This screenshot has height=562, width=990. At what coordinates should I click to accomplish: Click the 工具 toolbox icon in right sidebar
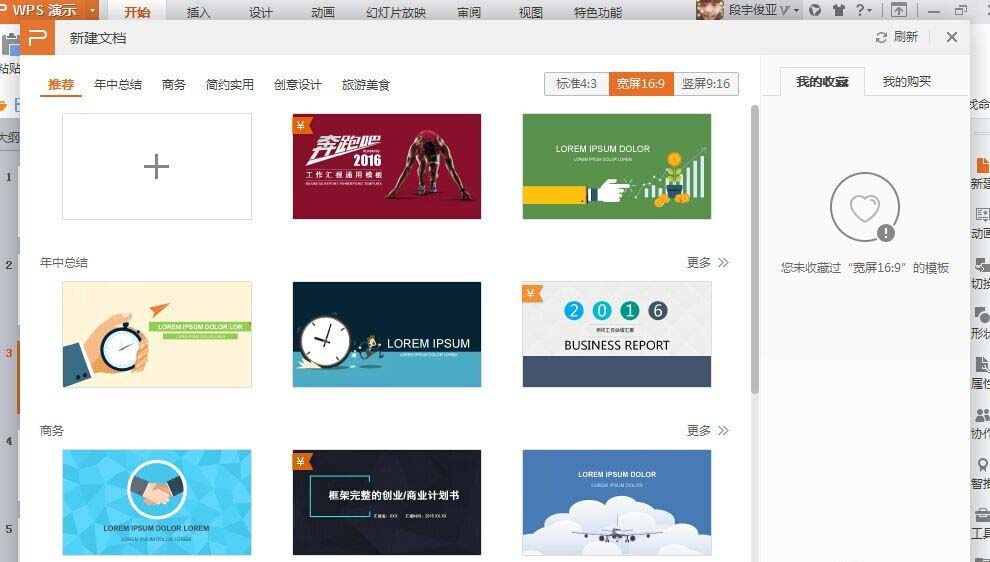point(982,513)
